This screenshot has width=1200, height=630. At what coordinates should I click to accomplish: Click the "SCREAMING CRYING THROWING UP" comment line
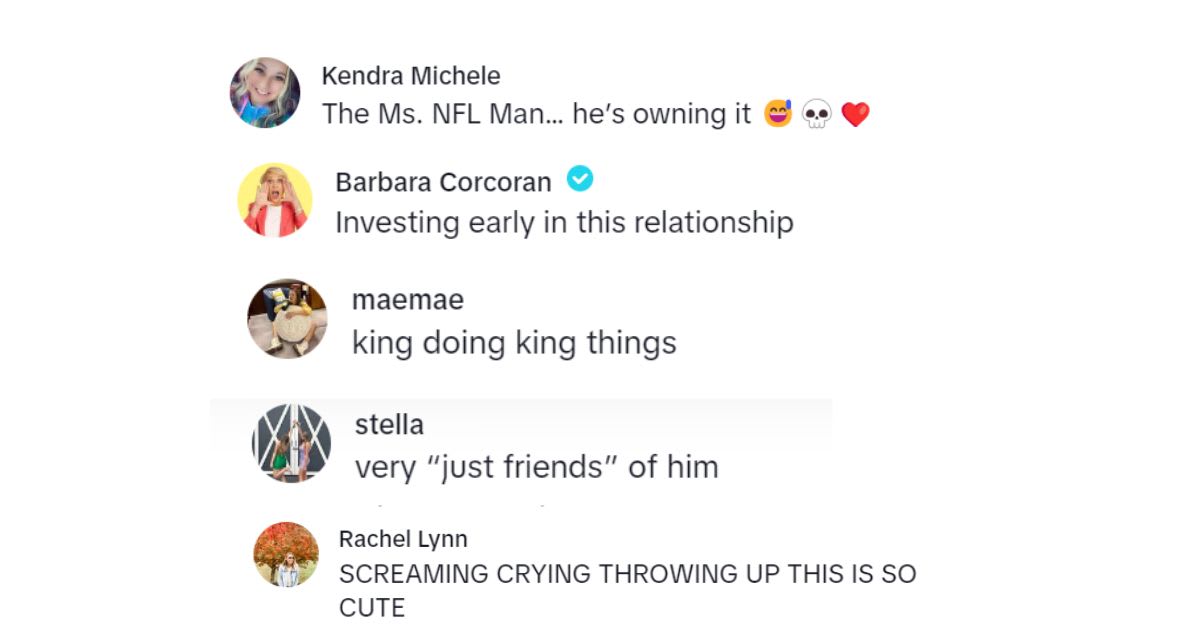(627, 575)
